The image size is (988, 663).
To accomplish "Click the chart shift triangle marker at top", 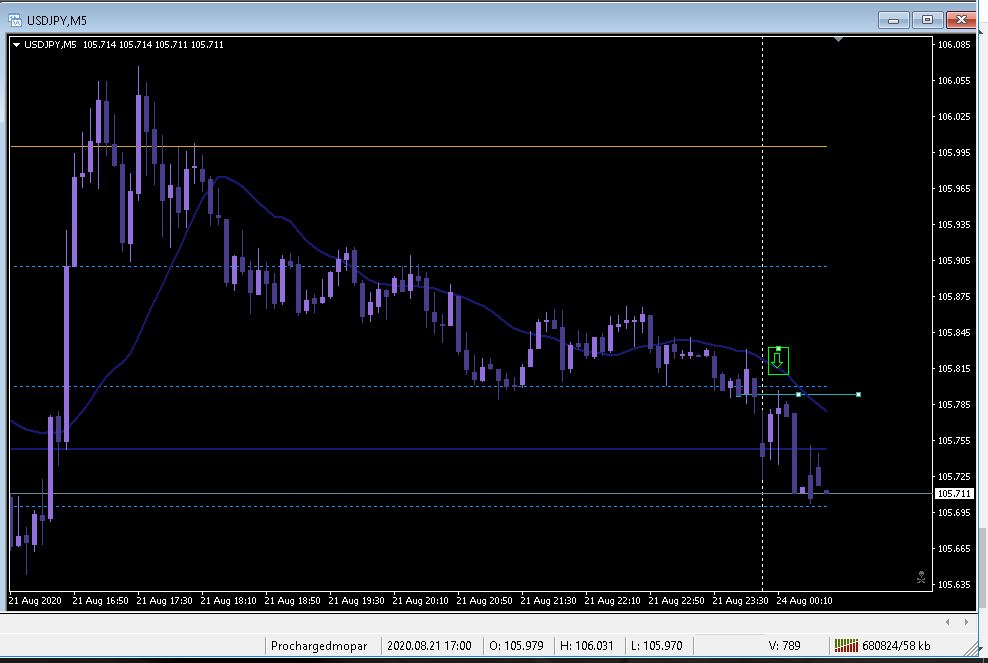I will tap(838, 40).
